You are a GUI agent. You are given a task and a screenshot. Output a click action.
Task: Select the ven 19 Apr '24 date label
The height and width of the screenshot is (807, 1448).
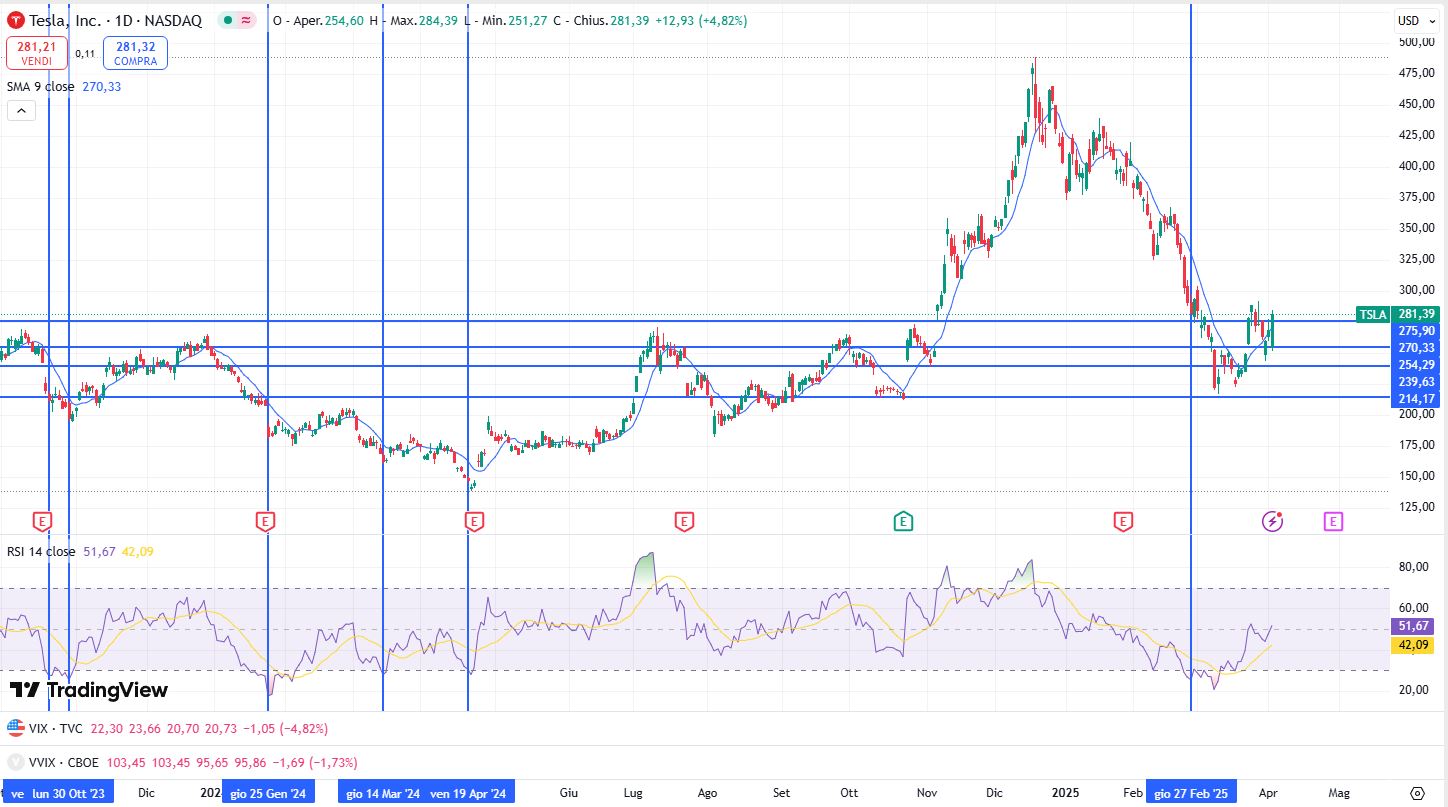(x=469, y=793)
